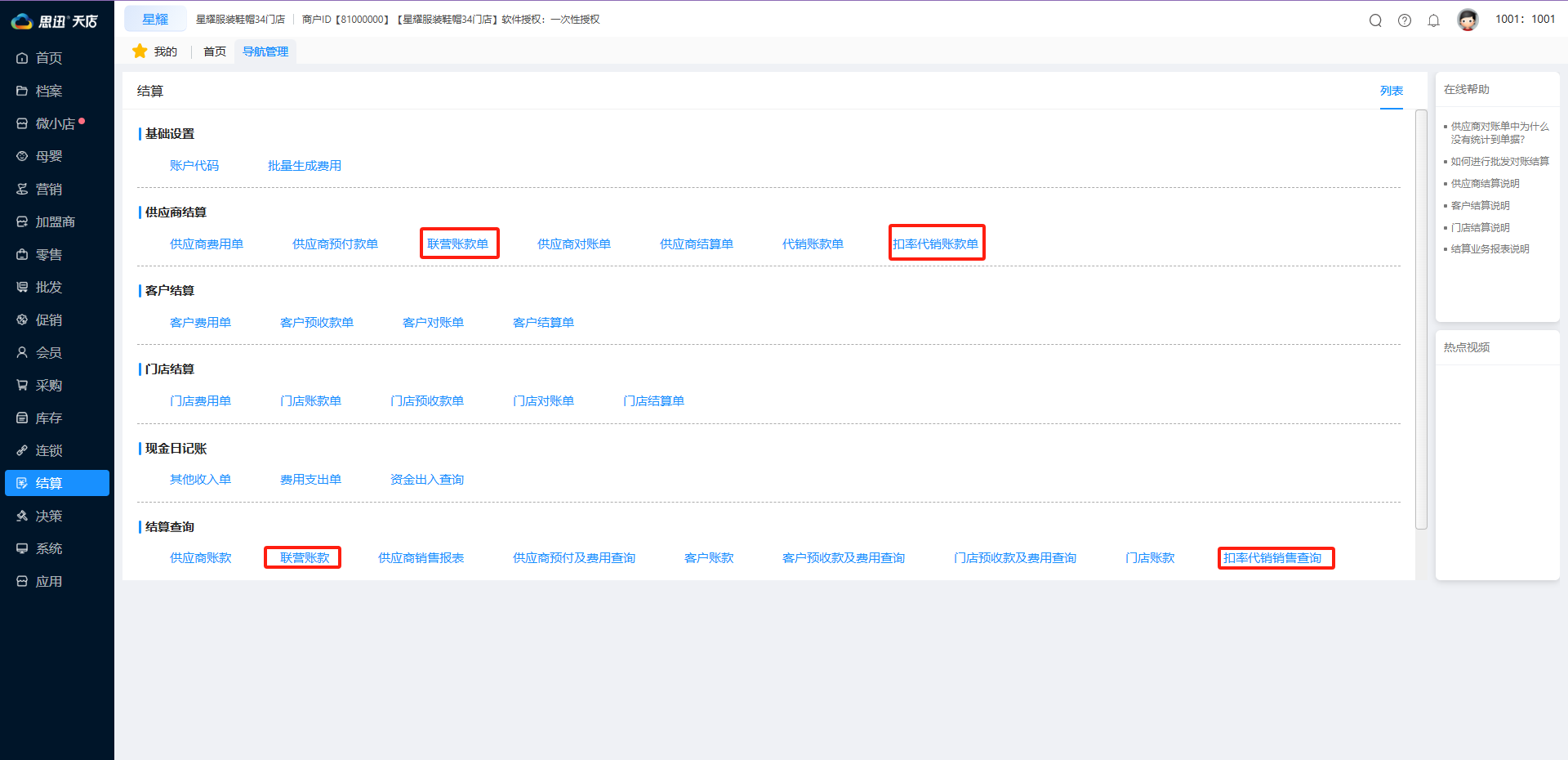Viewport: 1568px width, 760px height.
Task: Open 微小店 in the sidebar
Action: (x=55, y=123)
